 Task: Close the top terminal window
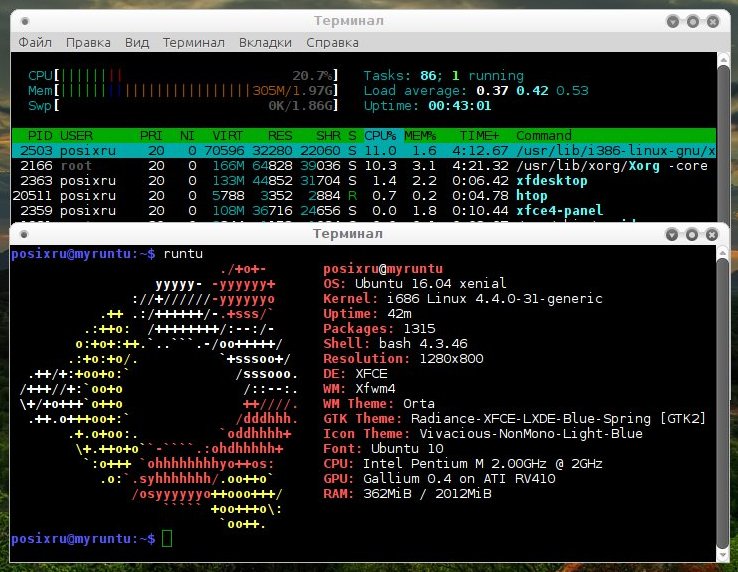point(713,21)
